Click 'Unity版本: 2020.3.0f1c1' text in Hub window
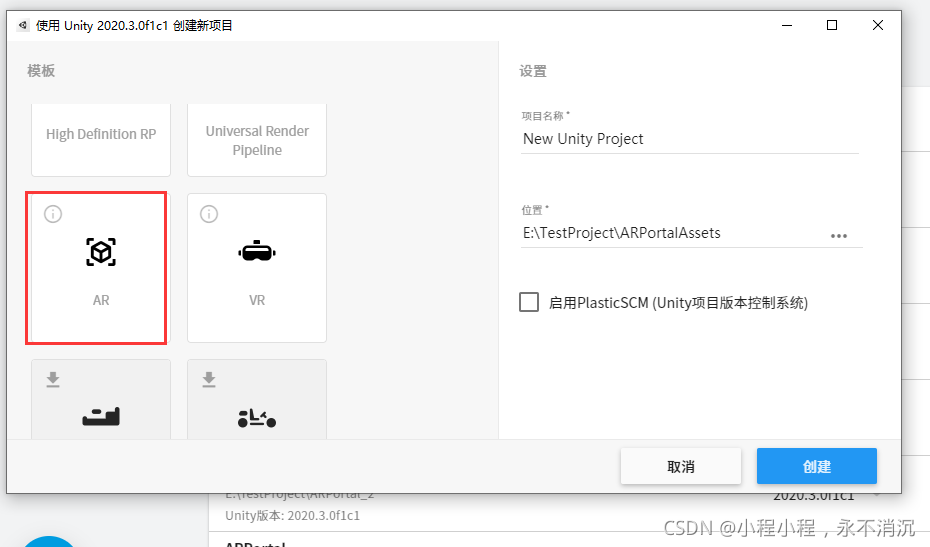The height and width of the screenshot is (547, 930). tap(292, 516)
